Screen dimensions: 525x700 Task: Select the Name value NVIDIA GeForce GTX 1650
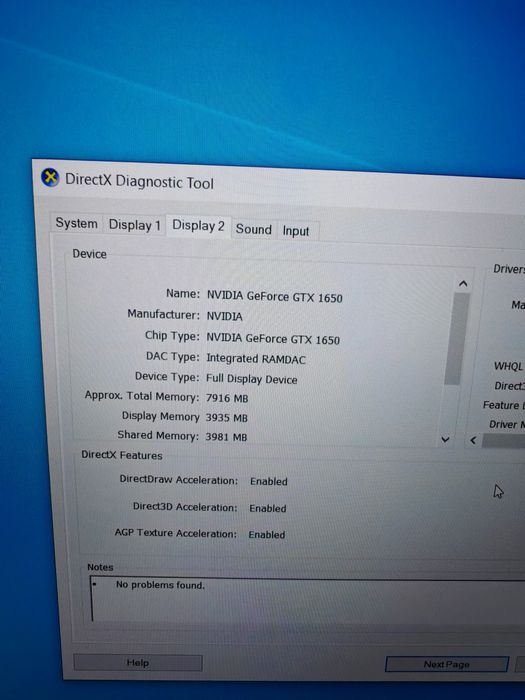point(275,296)
